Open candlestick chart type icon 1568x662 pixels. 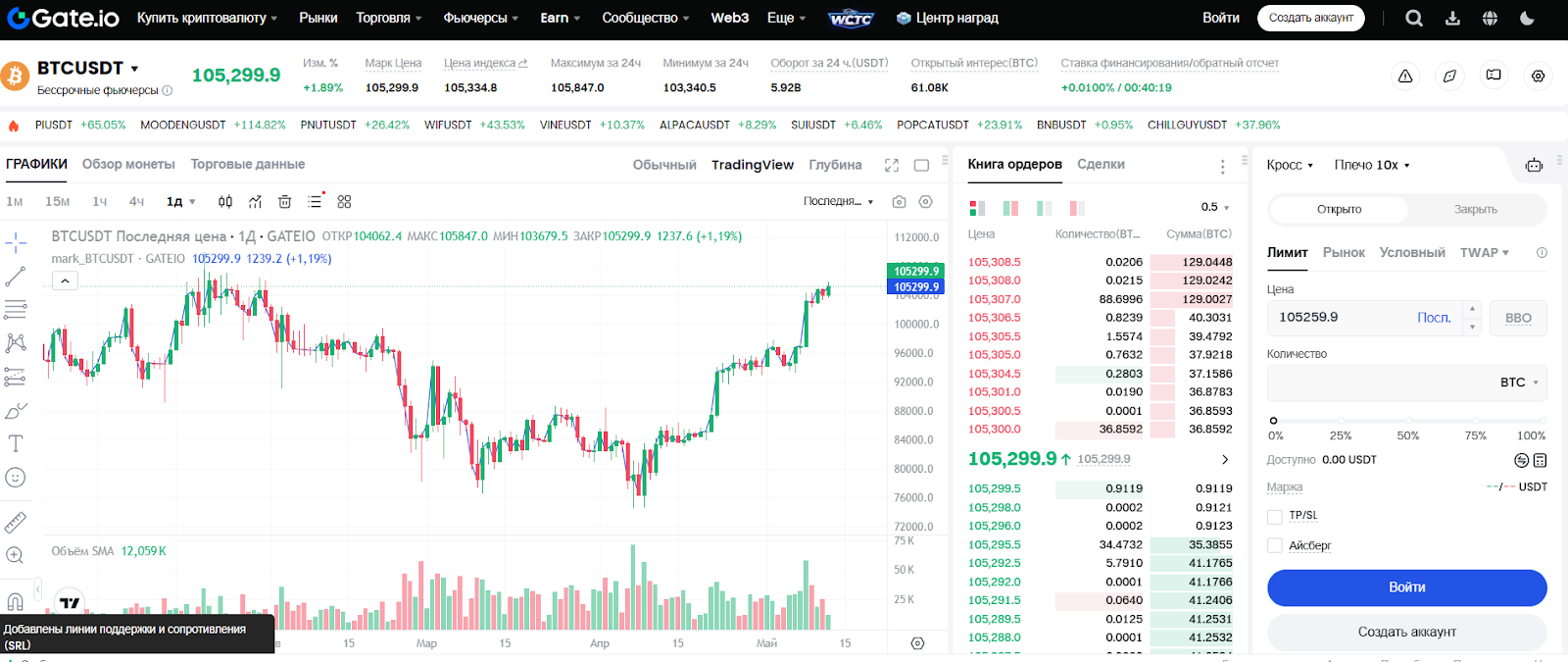tap(225, 201)
